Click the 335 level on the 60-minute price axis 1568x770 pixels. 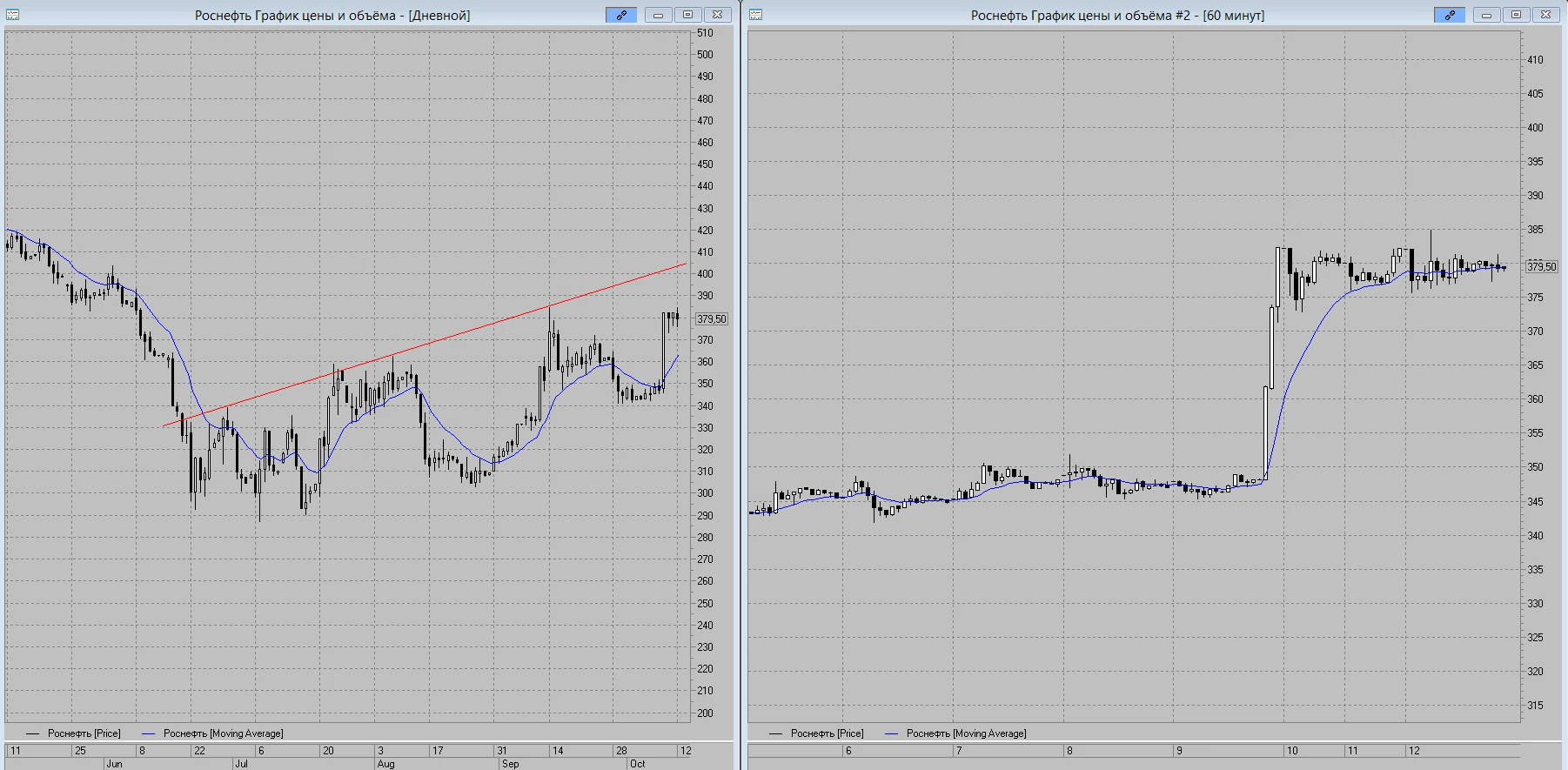(1535, 569)
